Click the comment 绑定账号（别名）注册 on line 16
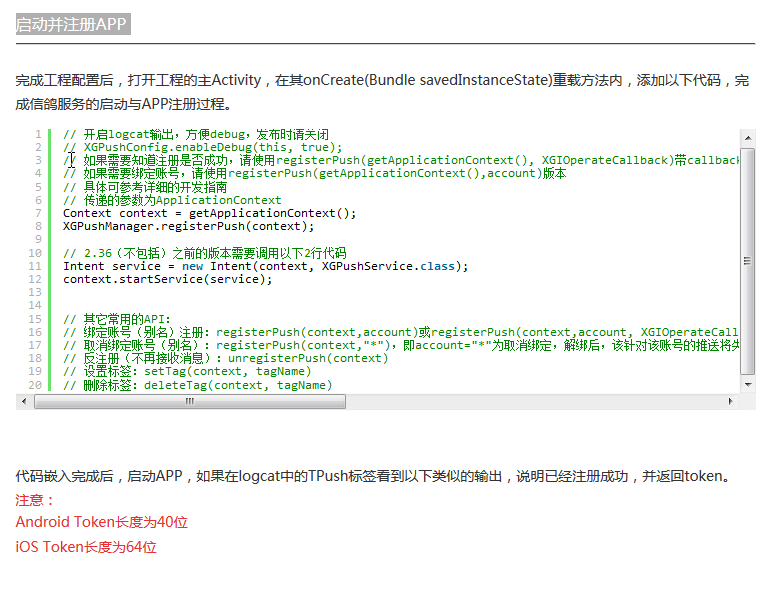The image size is (764, 589). click(x=401, y=332)
